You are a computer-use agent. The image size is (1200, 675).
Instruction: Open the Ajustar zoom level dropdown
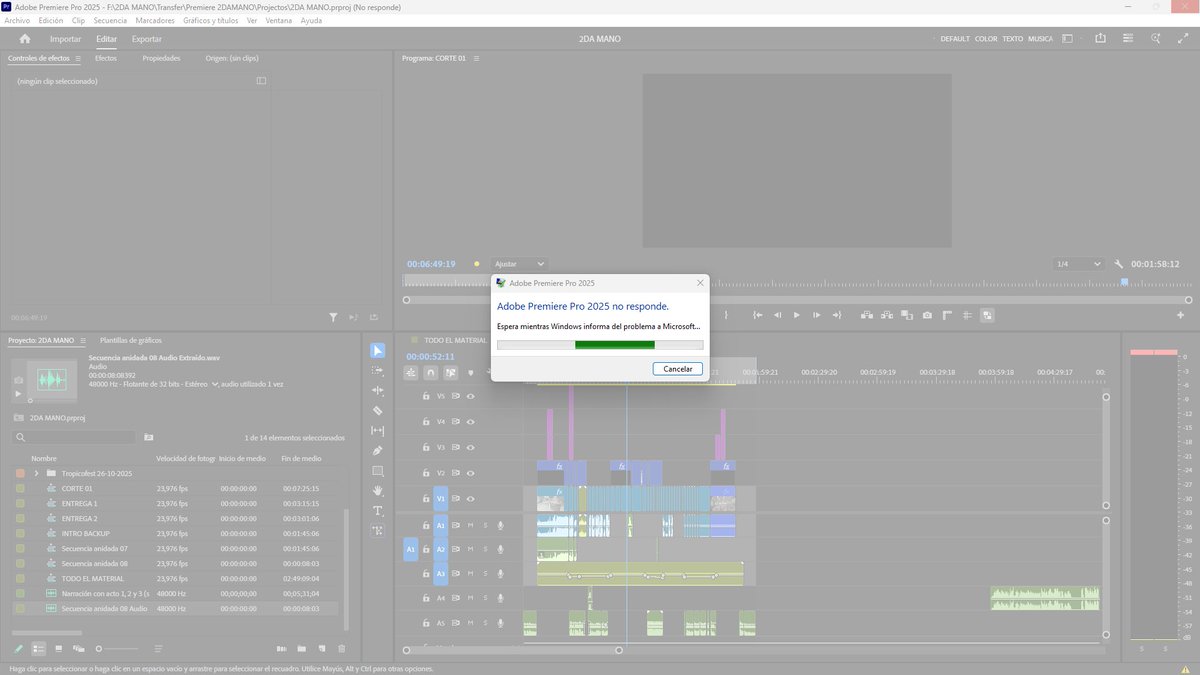pyautogui.click(x=520, y=264)
